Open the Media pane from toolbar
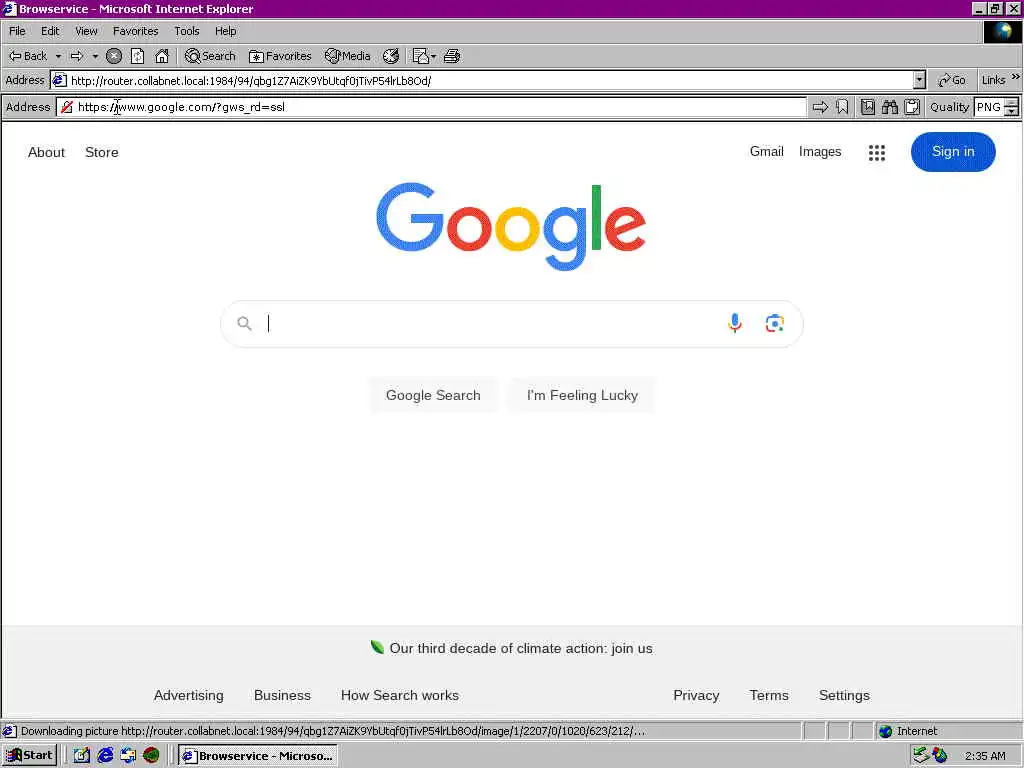 coord(348,56)
